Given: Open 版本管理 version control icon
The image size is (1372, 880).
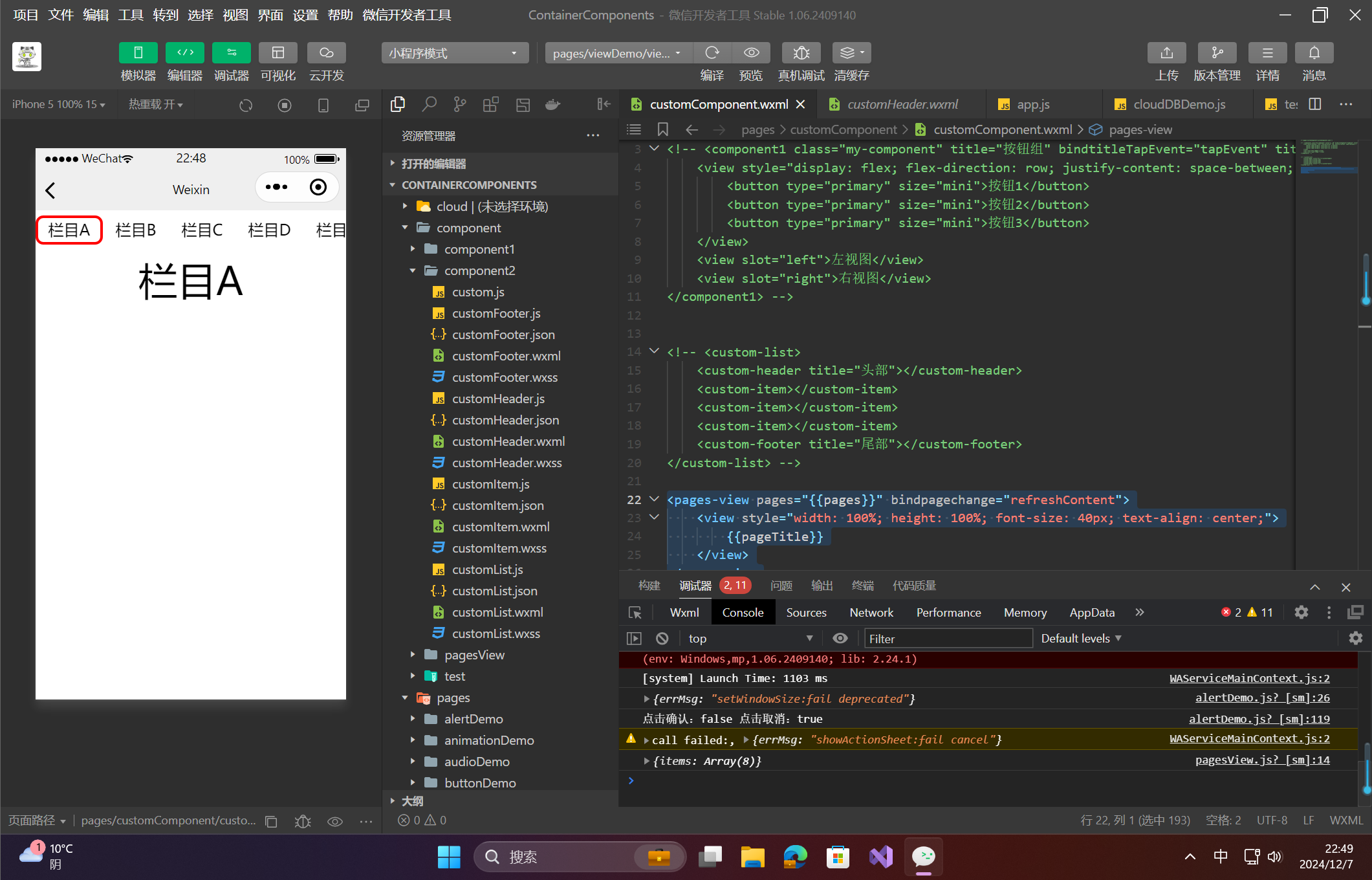Looking at the screenshot, I should pos(1217,53).
